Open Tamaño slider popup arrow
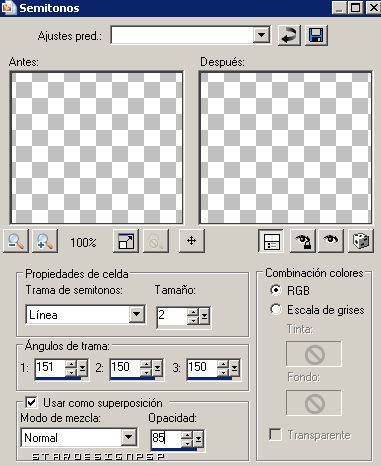The width and height of the screenshot is (381, 466). click(204, 316)
